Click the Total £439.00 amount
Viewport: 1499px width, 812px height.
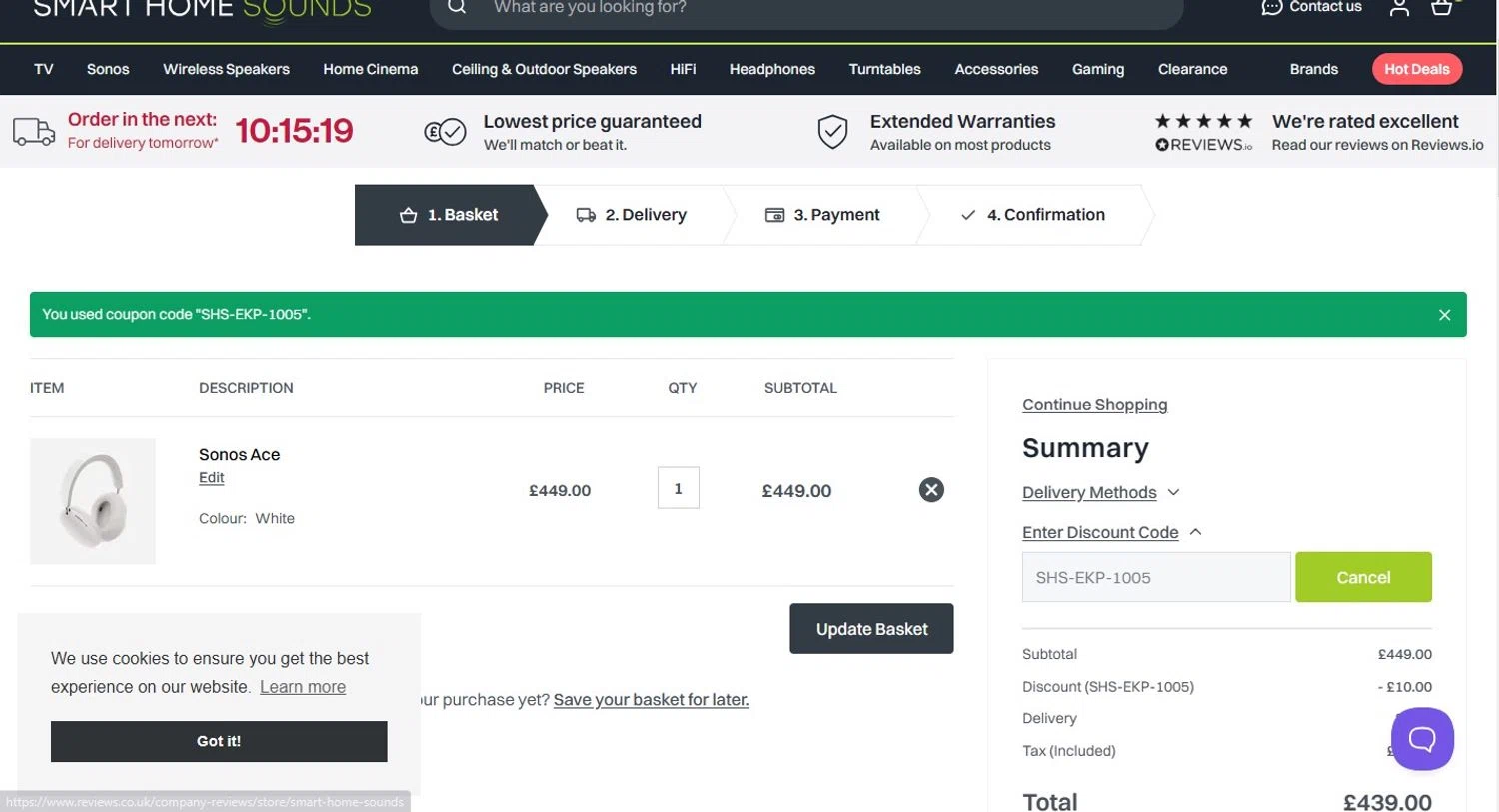(1387, 801)
